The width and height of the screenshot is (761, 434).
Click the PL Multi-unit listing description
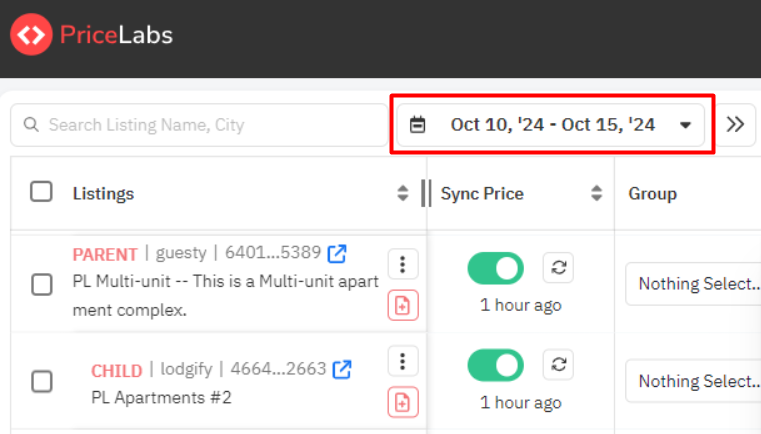tap(226, 295)
